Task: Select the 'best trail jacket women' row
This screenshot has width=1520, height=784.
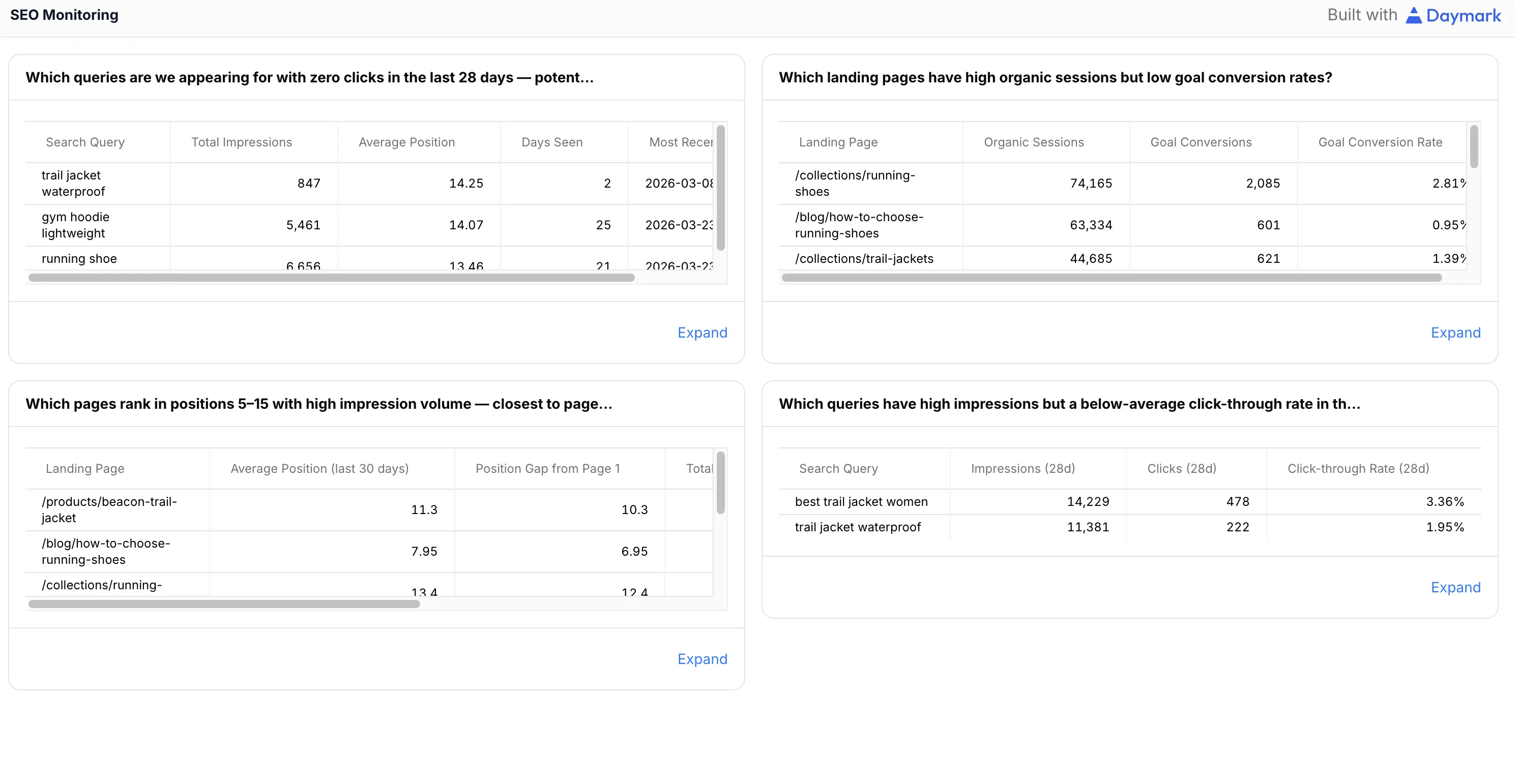Action: tap(861, 502)
